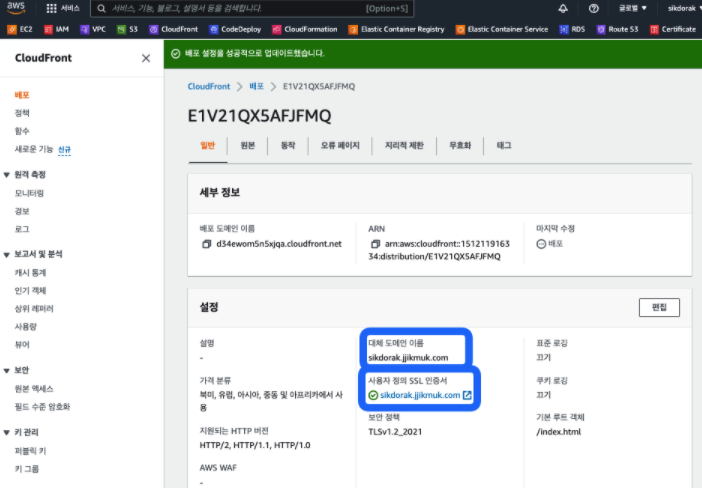Open 사용량 in the sidebar
This screenshot has width=702, height=488.
tap(26, 326)
